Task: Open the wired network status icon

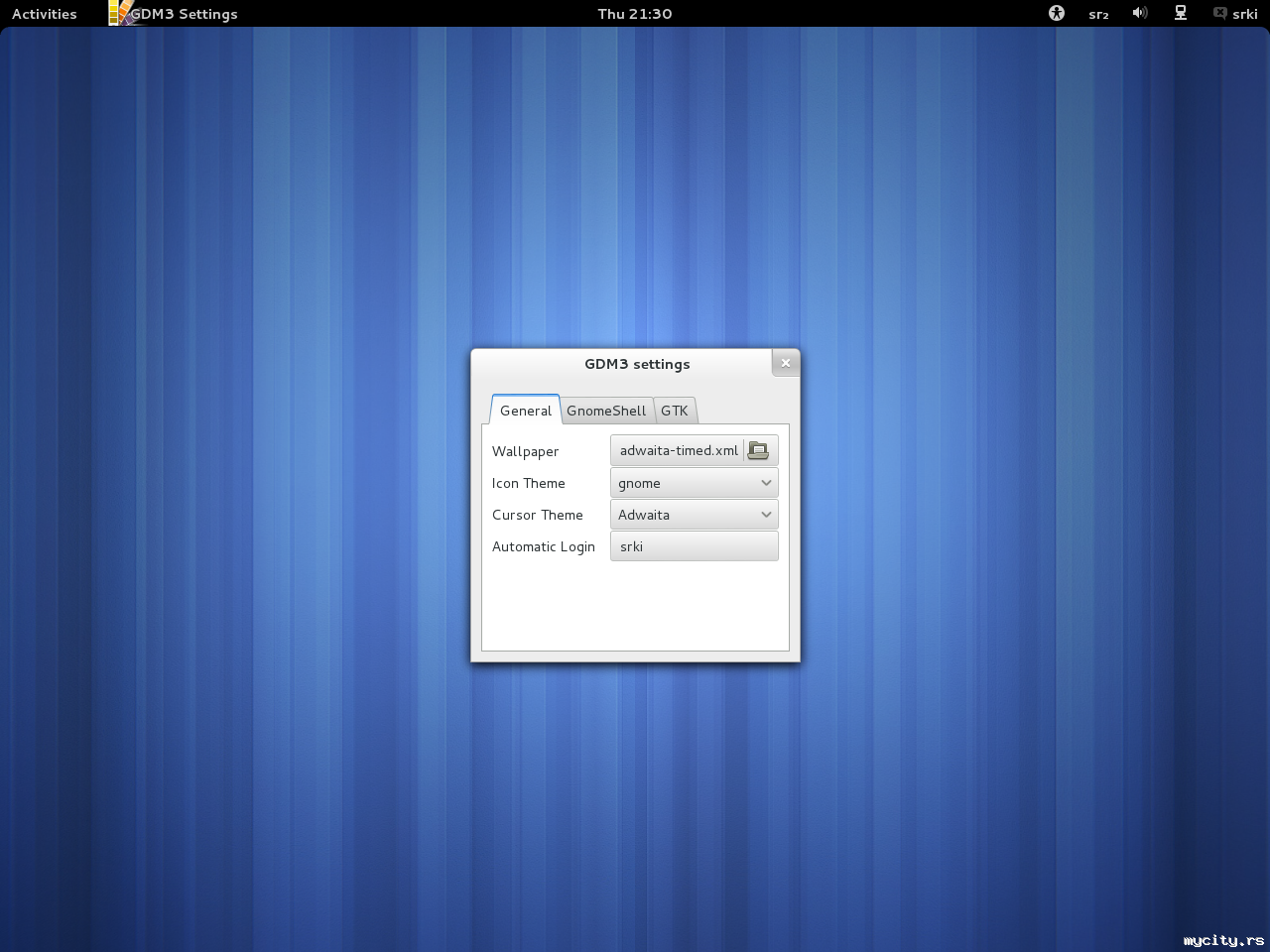Action: point(1181,14)
